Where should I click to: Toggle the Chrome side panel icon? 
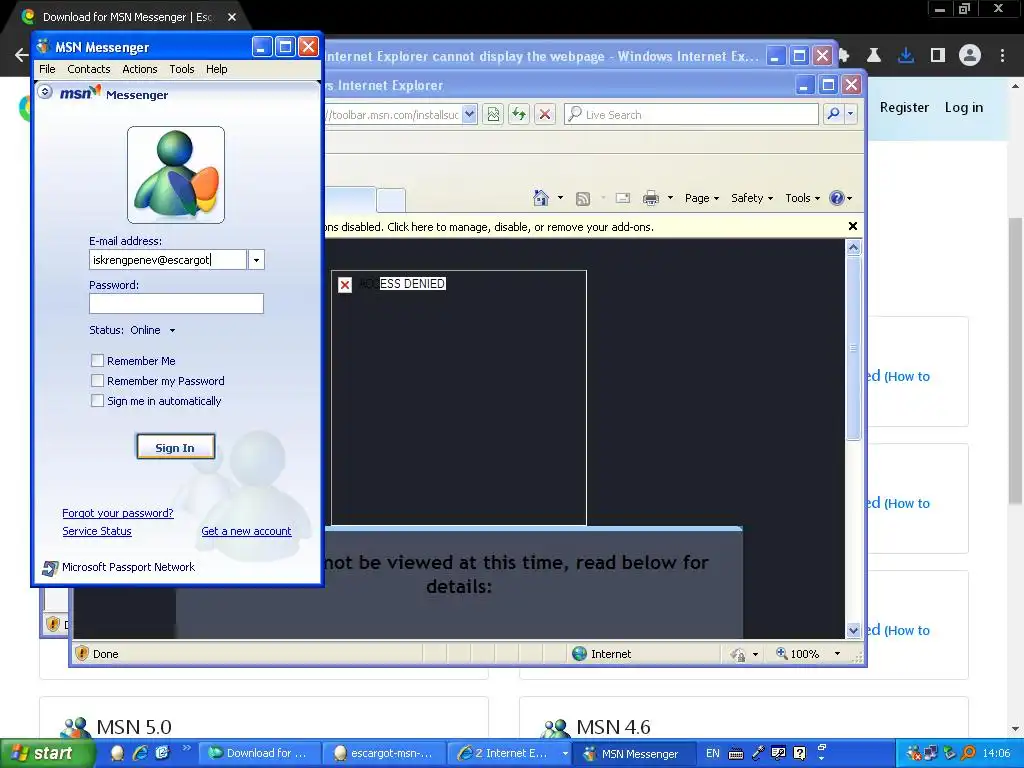click(938, 56)
